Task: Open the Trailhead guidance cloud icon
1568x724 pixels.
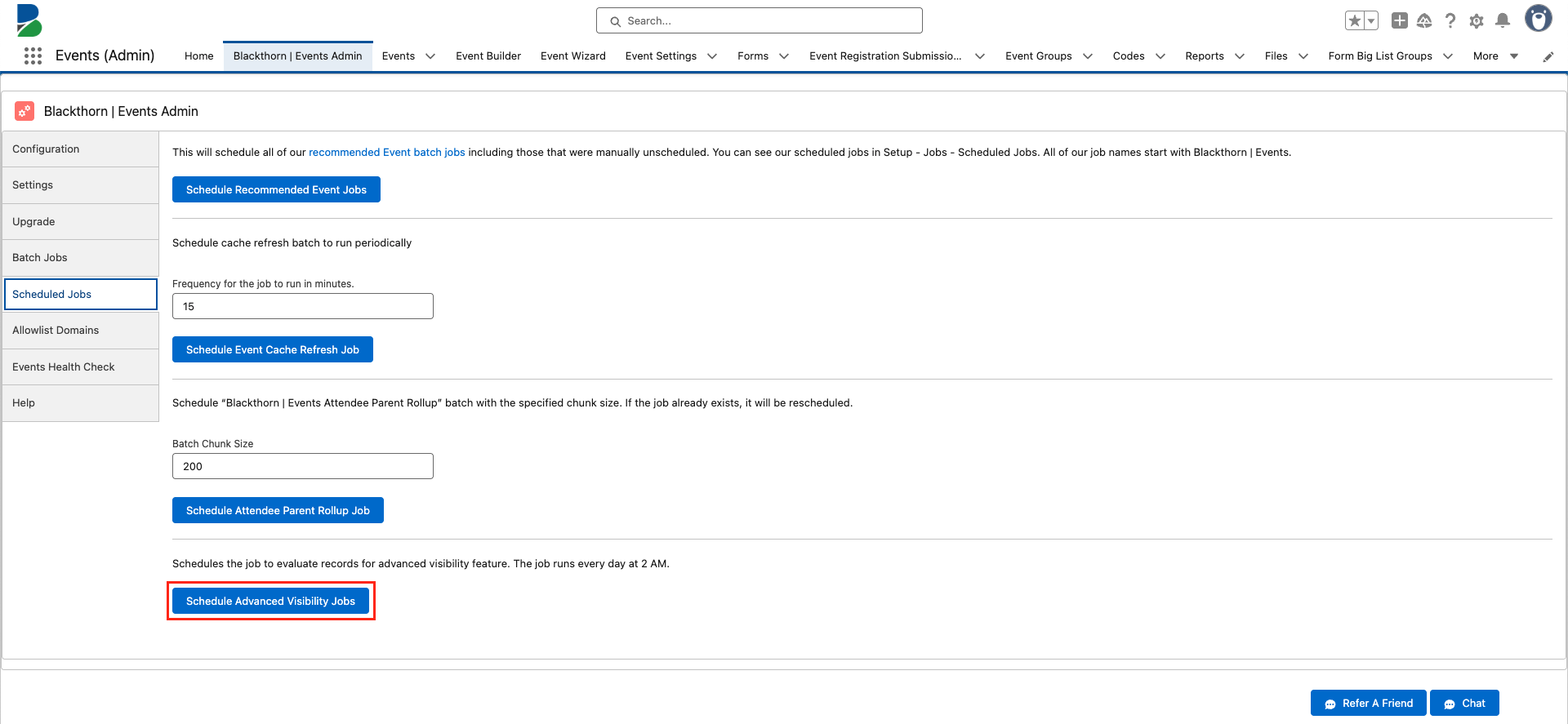Action: (x=1425, y=21)
